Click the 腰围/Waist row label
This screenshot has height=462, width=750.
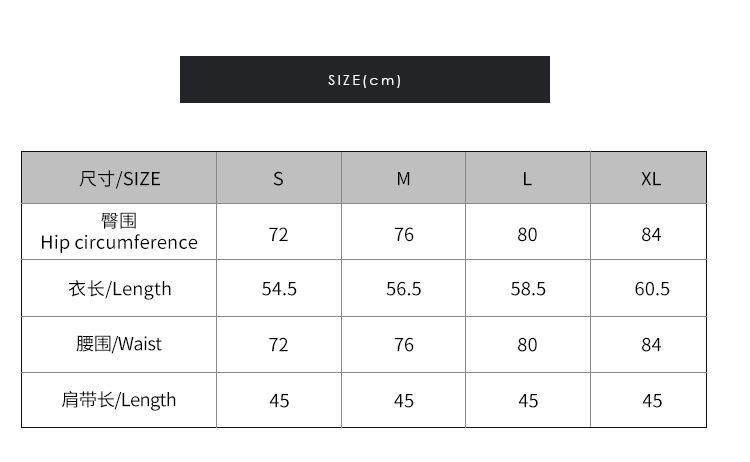(x=119, y=344)
